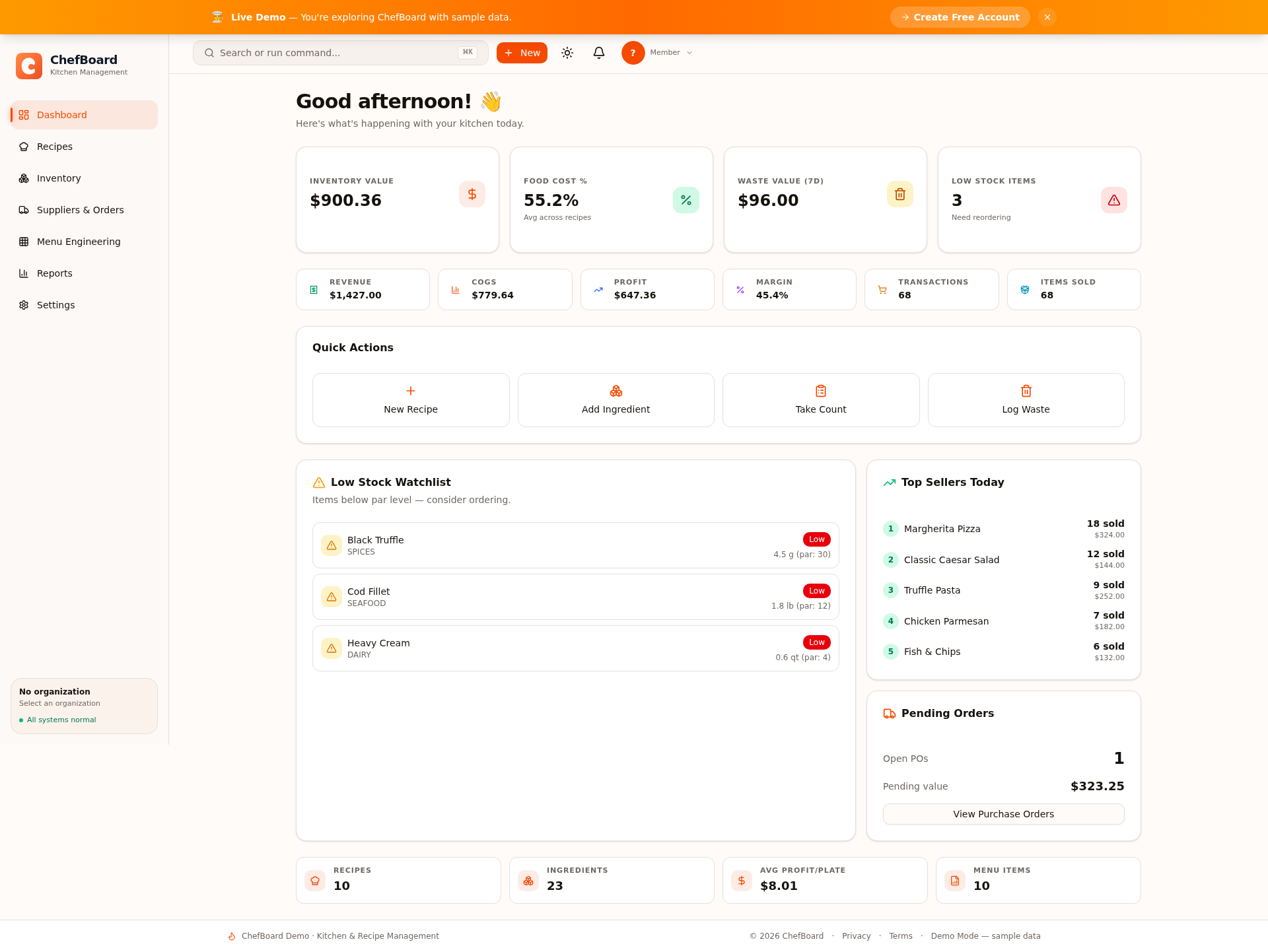Click the Recipes chef hat stat icon

[x=315, y=881]
